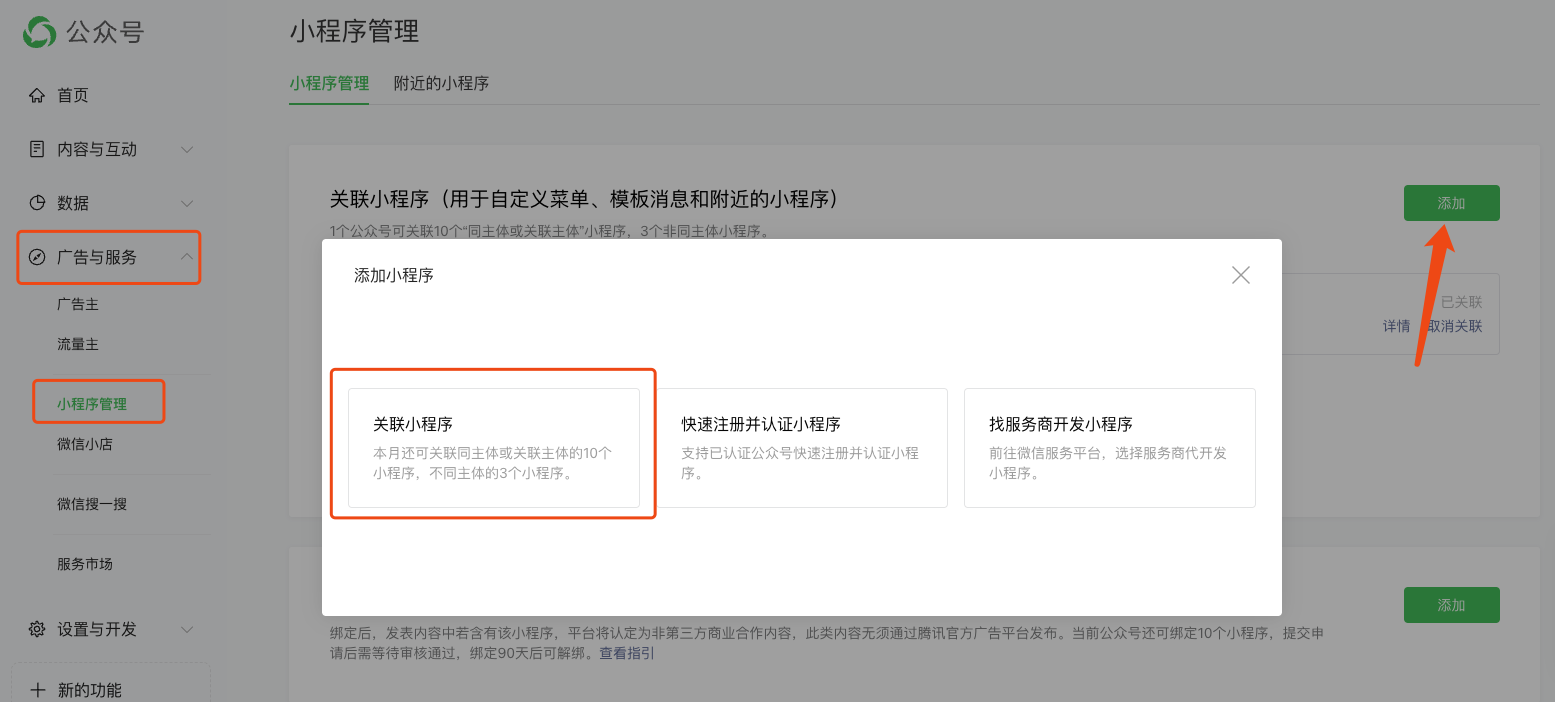Choose the 快速注册并认证小程序 card
1555x702 pixels.
802,448
